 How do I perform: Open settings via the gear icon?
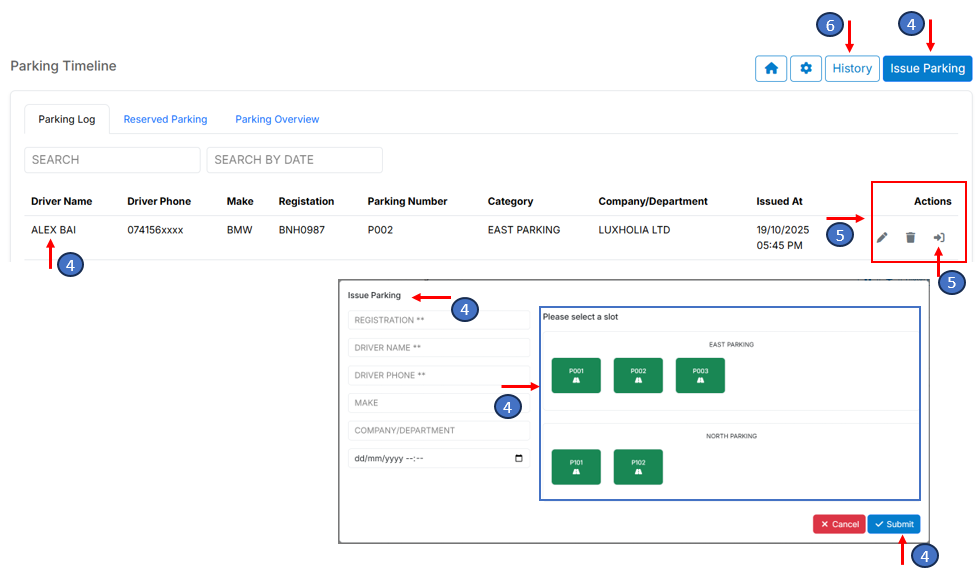806,69
